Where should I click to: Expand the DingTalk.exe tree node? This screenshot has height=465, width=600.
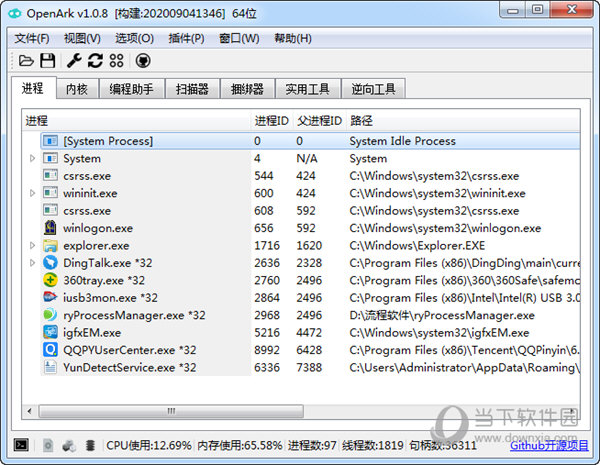point(33,263)
